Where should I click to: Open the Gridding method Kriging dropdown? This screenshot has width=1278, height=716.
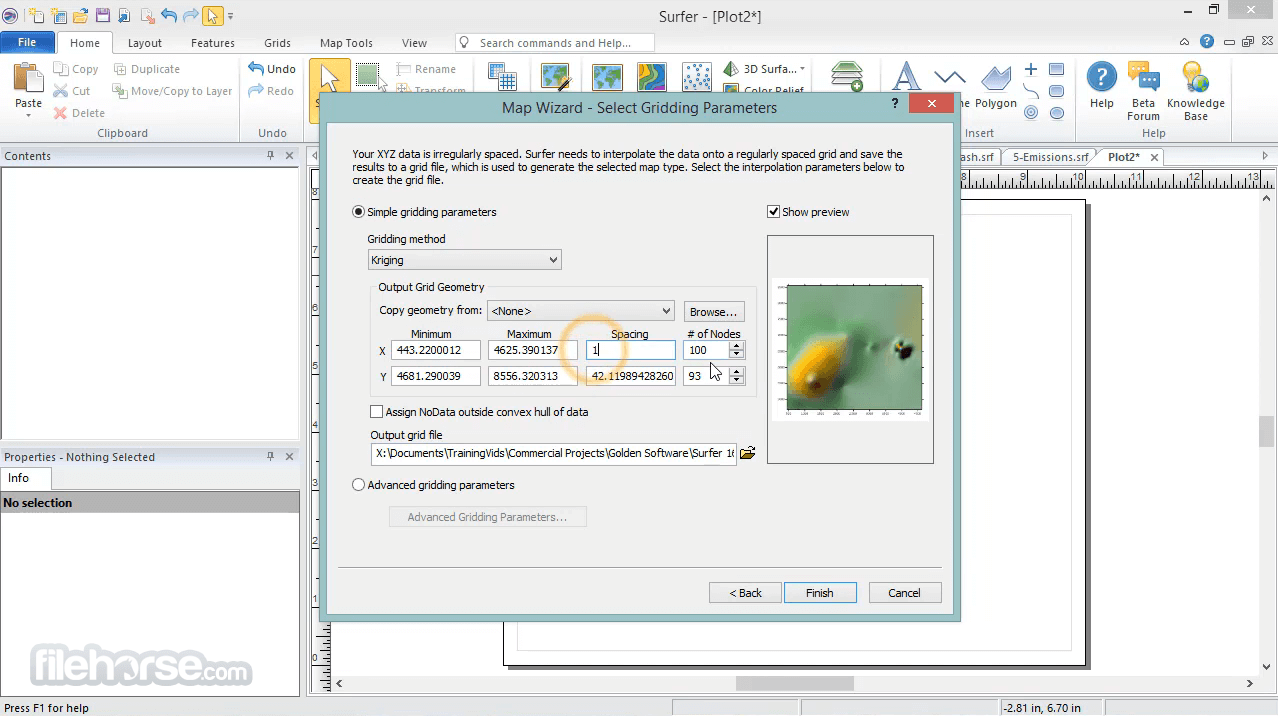coord(464,260)
